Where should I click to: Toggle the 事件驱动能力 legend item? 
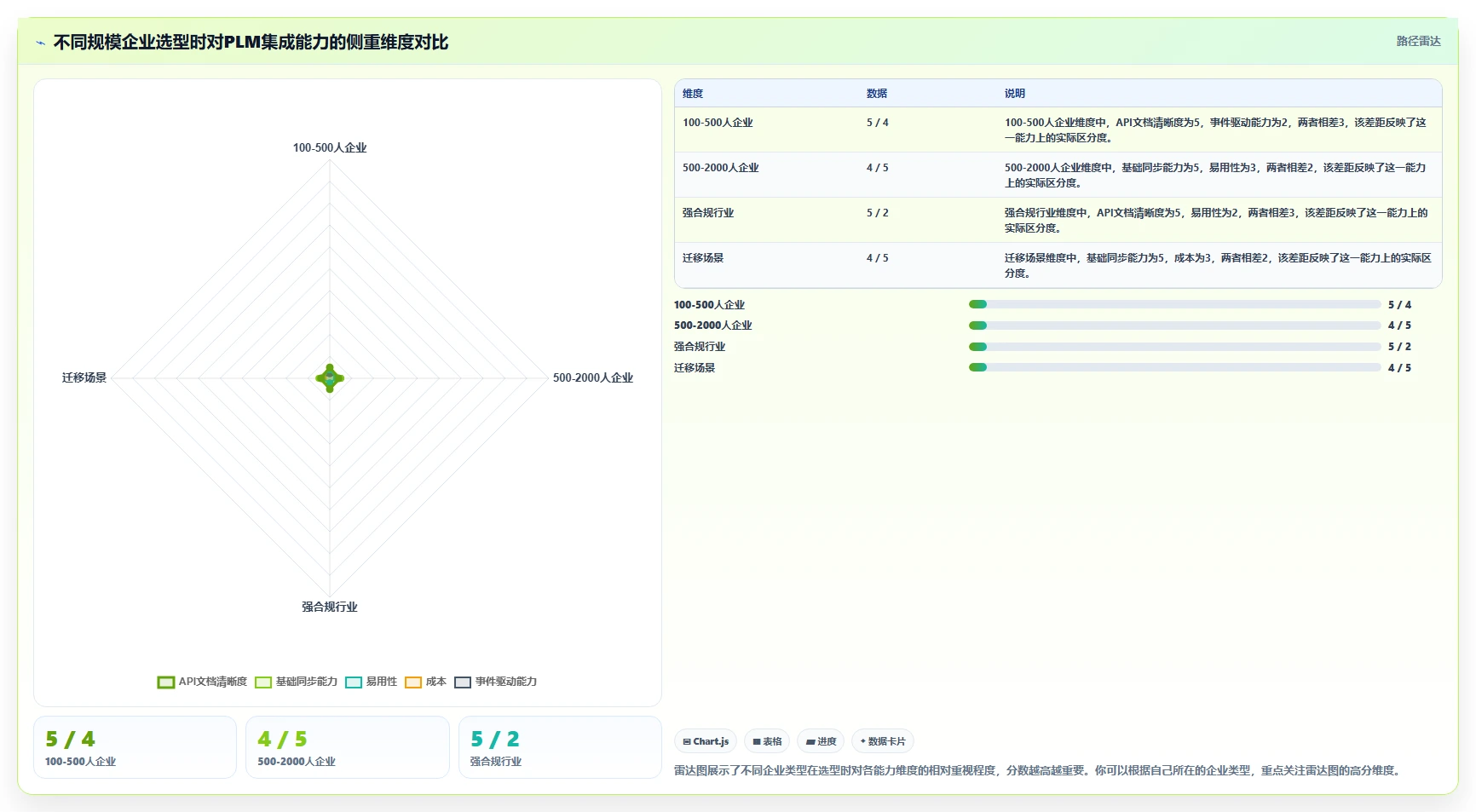tap(496, 682)
